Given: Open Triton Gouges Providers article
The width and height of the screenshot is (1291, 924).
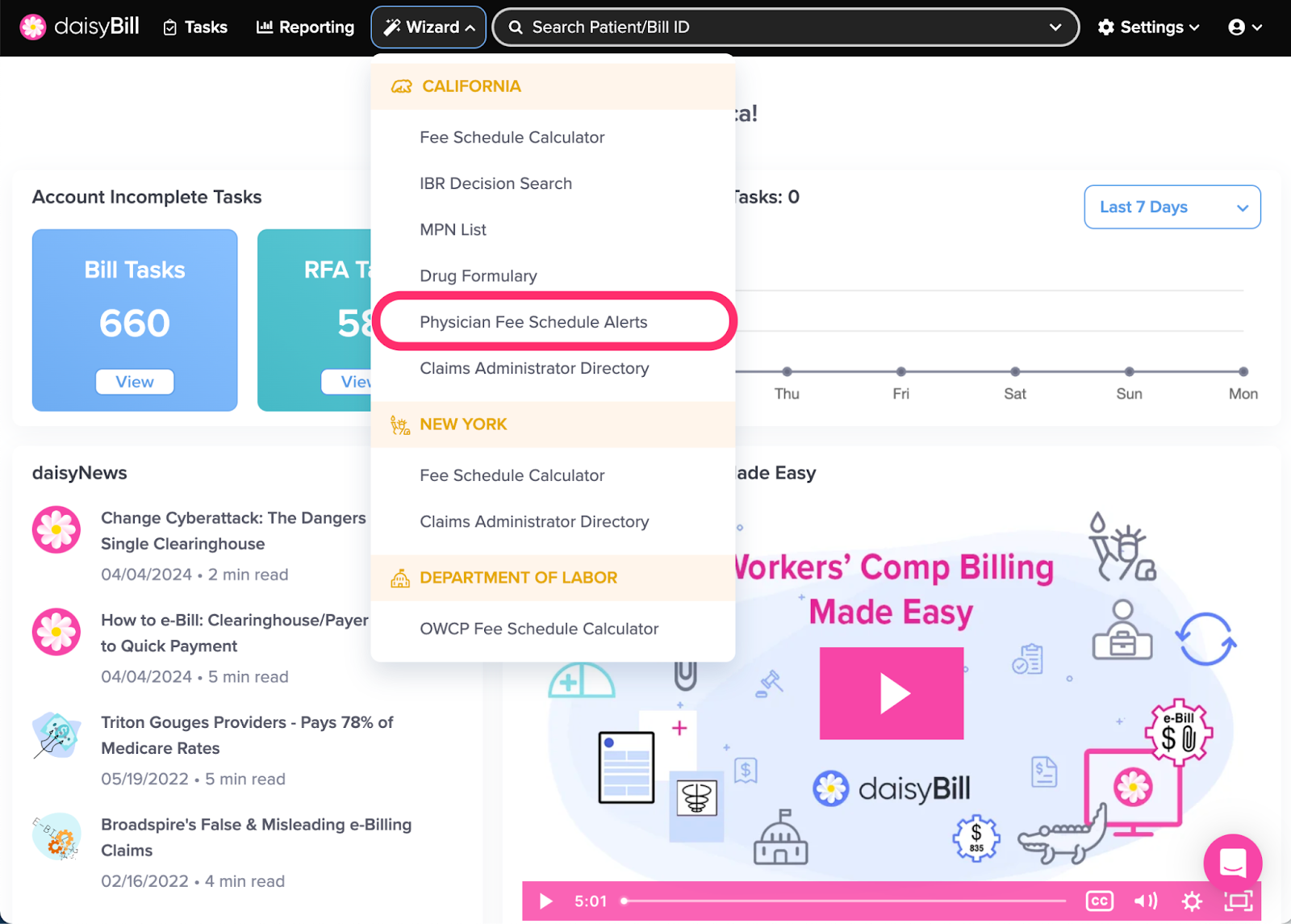Looking at the screenshot, I should click(x=247, y=735).
